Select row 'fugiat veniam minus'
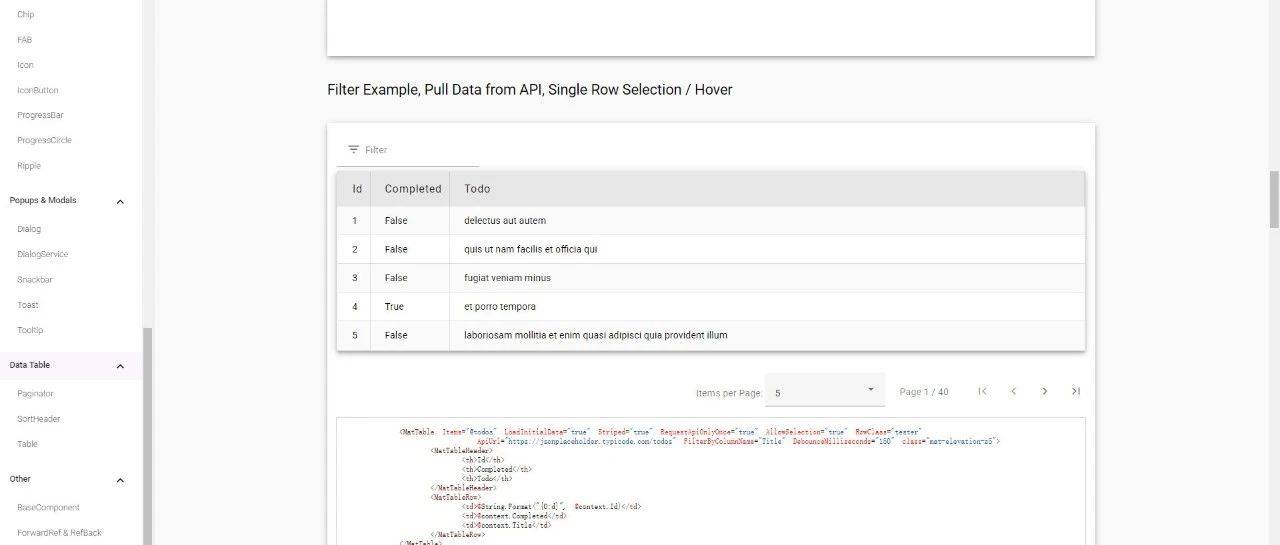The image size is (1280, 545). pyautogui.click(x=711, y=278)
